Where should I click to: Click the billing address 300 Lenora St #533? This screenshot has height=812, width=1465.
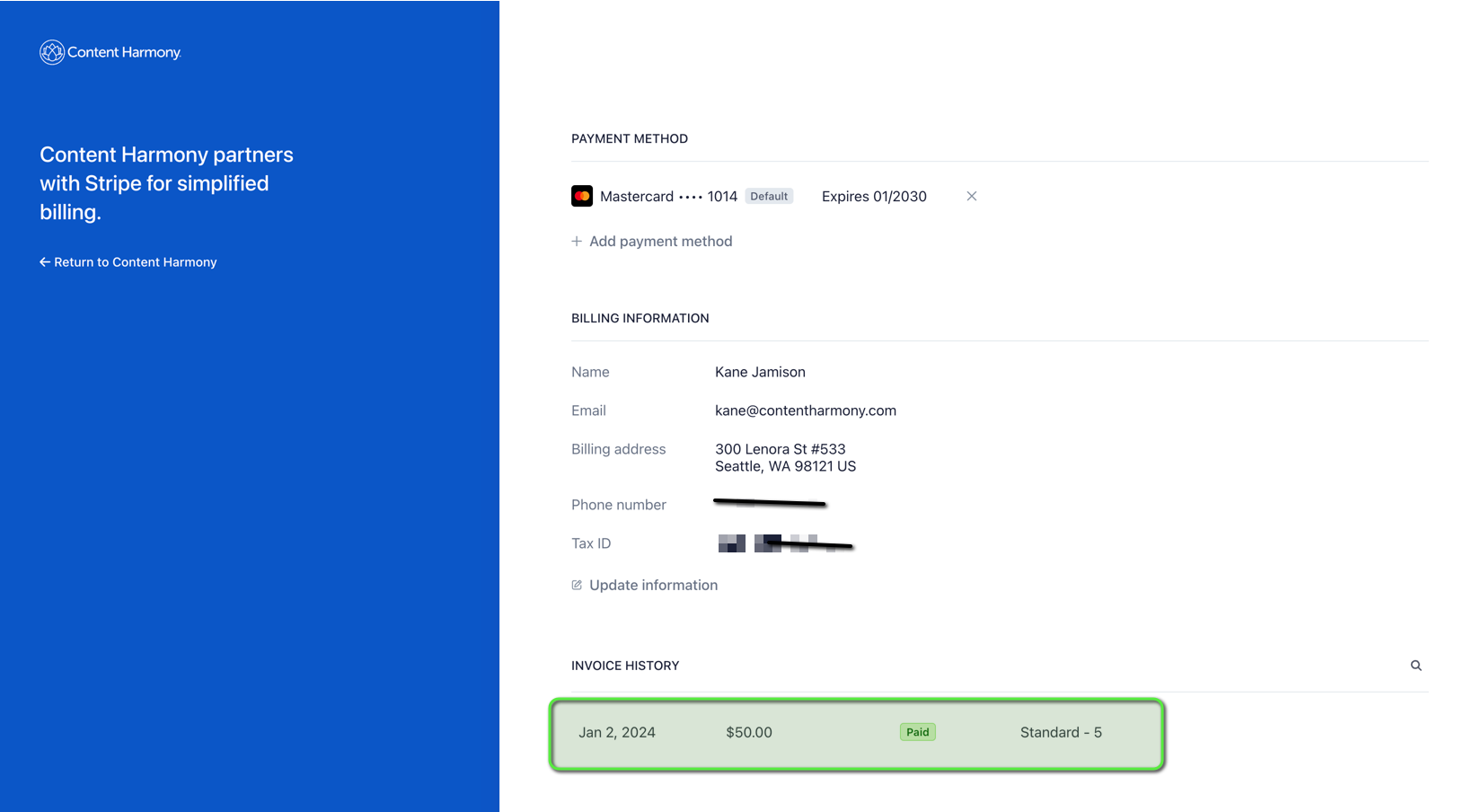click(781, 449)
